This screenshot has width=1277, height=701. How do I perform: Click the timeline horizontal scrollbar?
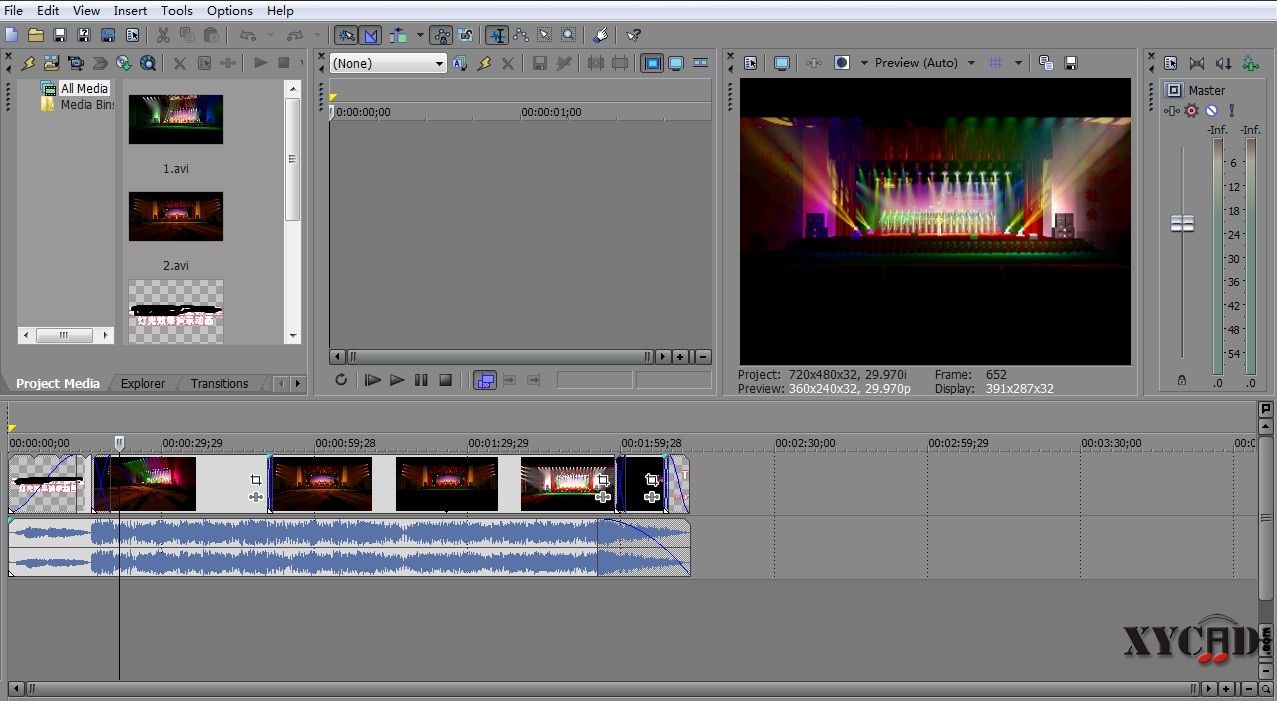point(611,689)
